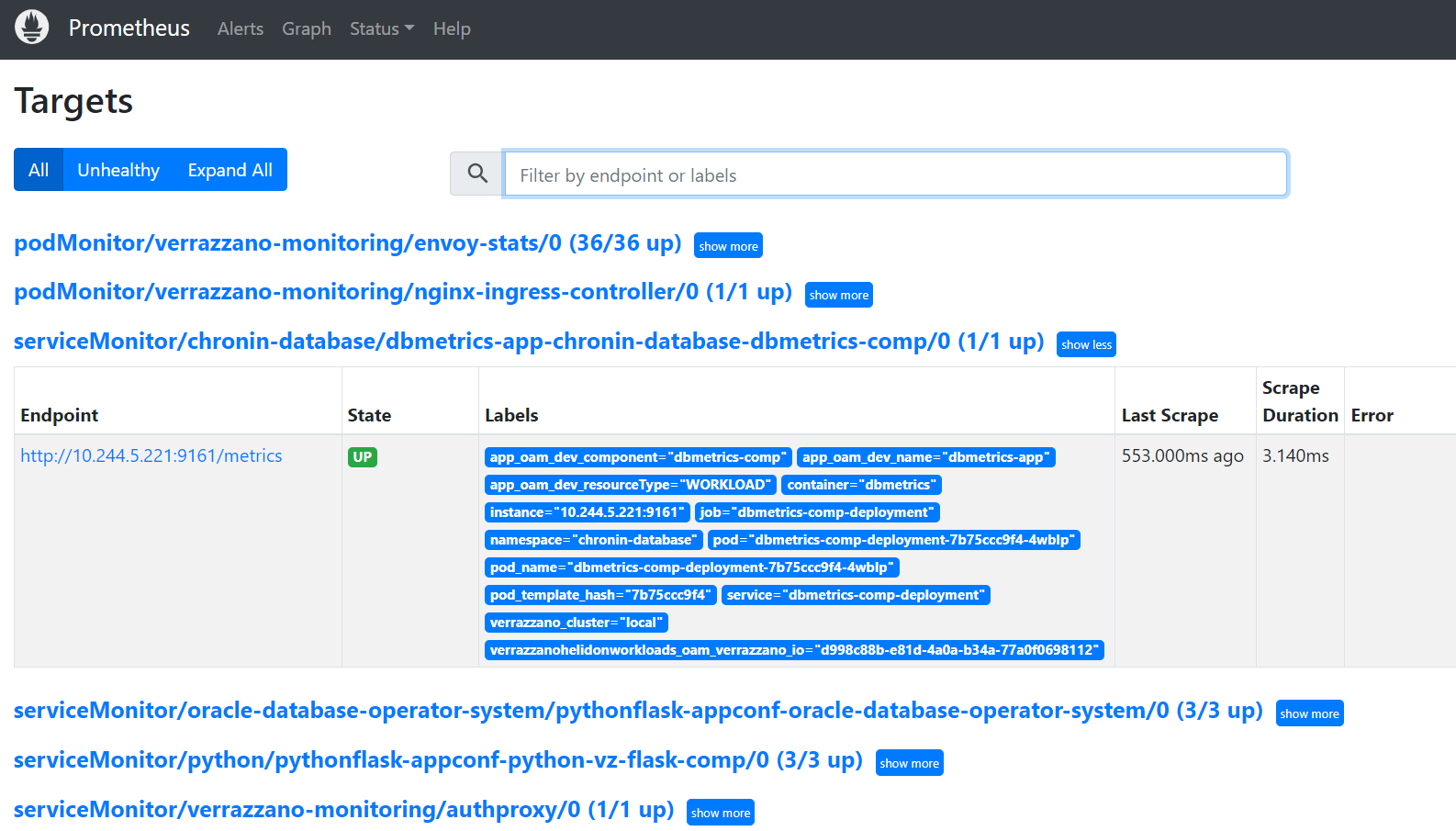Viewport: 1456px width, 831px height.
Task: Open the Prometheus home brand link
Action: (129, 28)
